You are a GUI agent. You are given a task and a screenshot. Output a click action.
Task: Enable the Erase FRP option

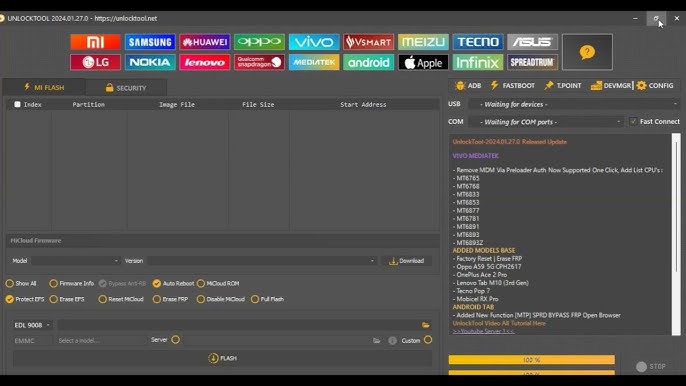157,299
